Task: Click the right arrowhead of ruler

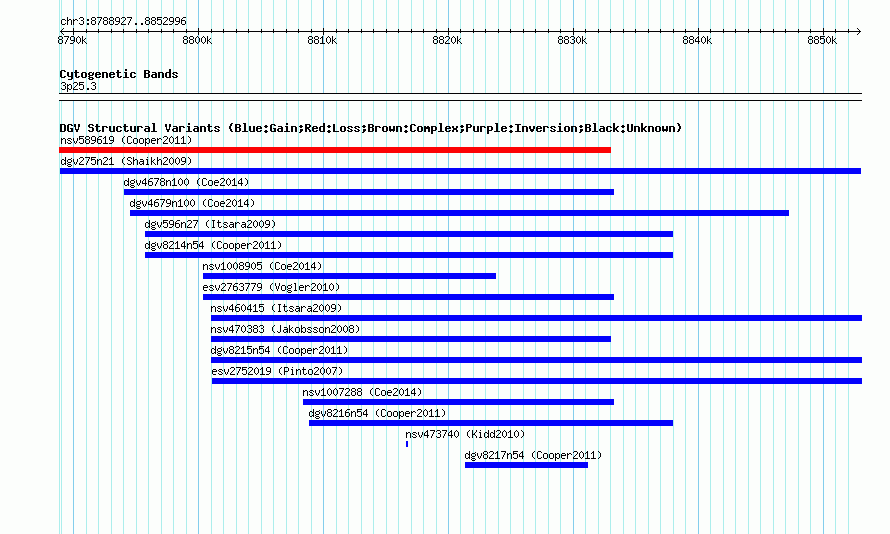Action: click(859, 31)
